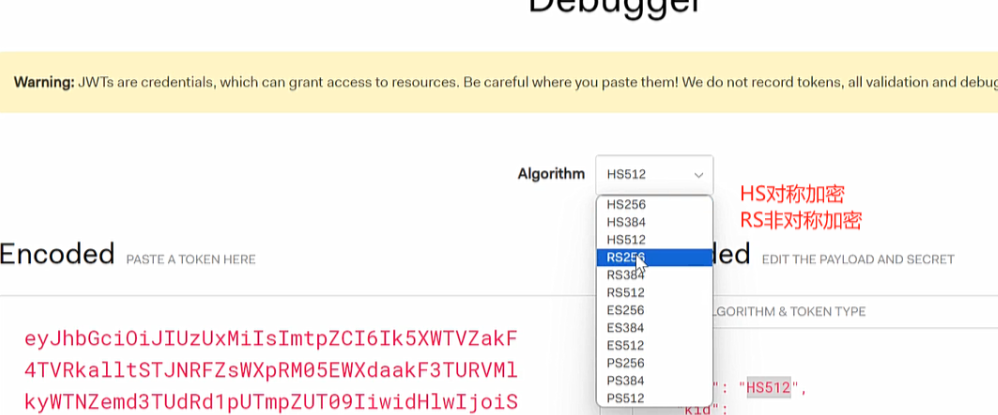This screenshot has width=998, height=415.
Task: Choose the PS256 algorithm option
Action: pos(625,363)
